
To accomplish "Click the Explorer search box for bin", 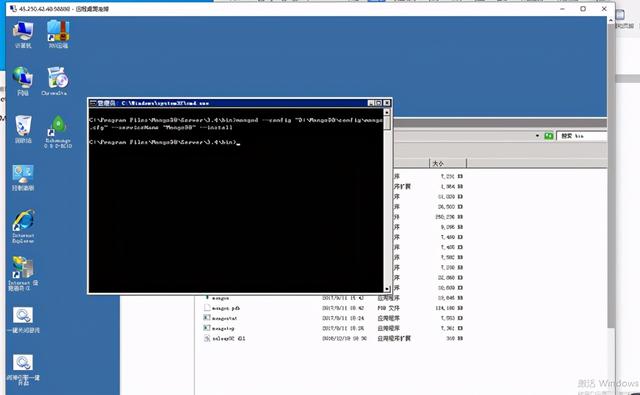I will [582, 136].
